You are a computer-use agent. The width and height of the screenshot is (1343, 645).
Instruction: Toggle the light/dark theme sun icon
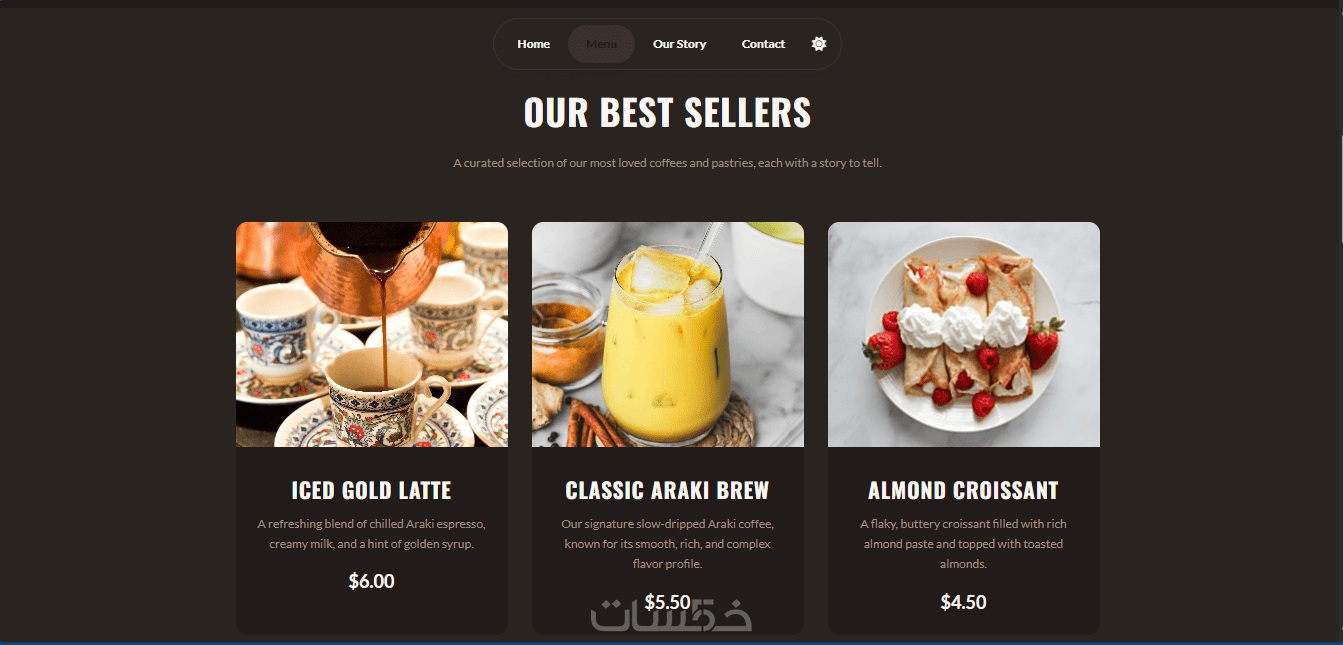pyautogui.click(x=819, y=44)
